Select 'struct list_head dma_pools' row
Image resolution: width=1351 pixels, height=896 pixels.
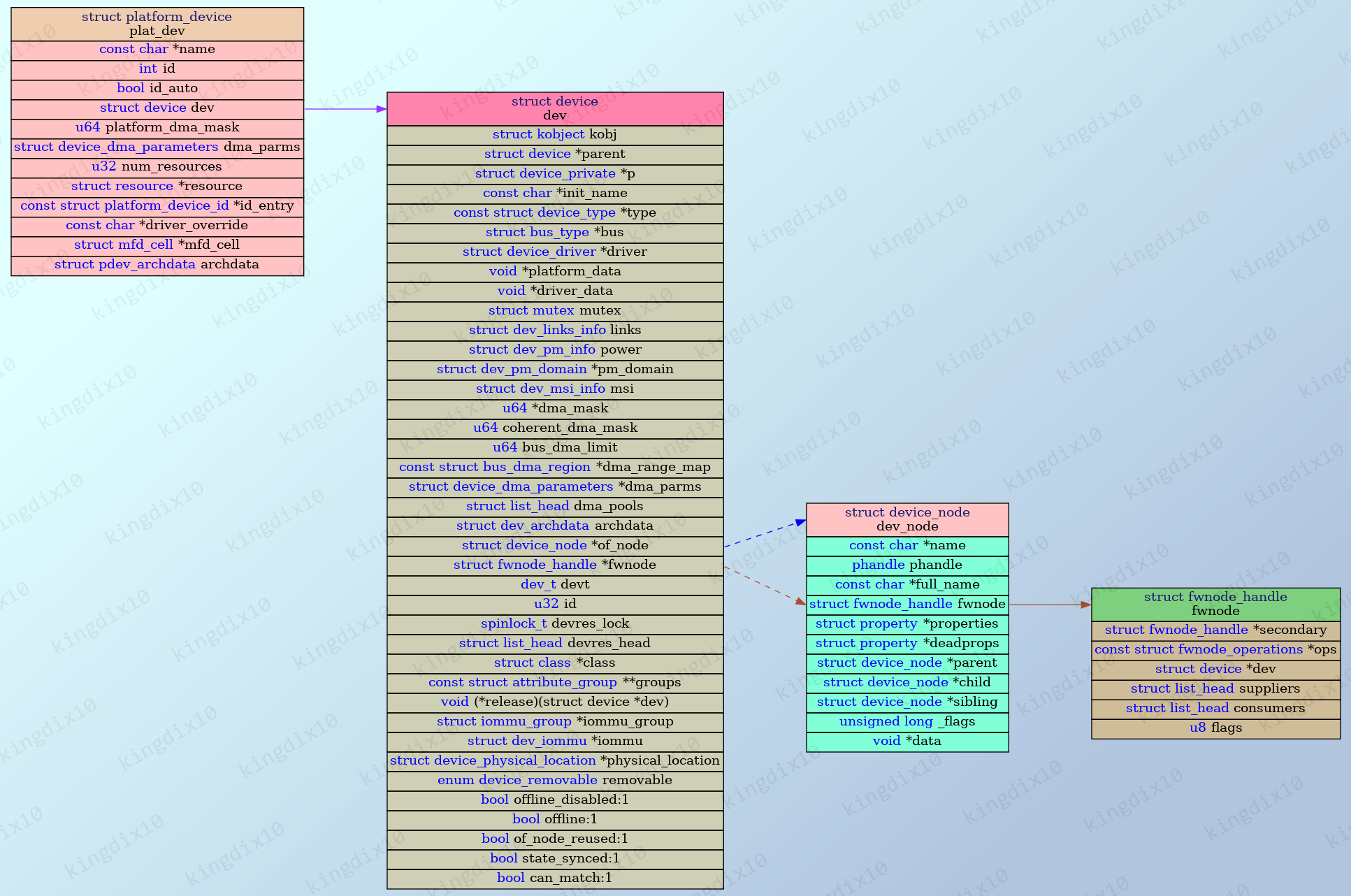(x=555, y=507)
